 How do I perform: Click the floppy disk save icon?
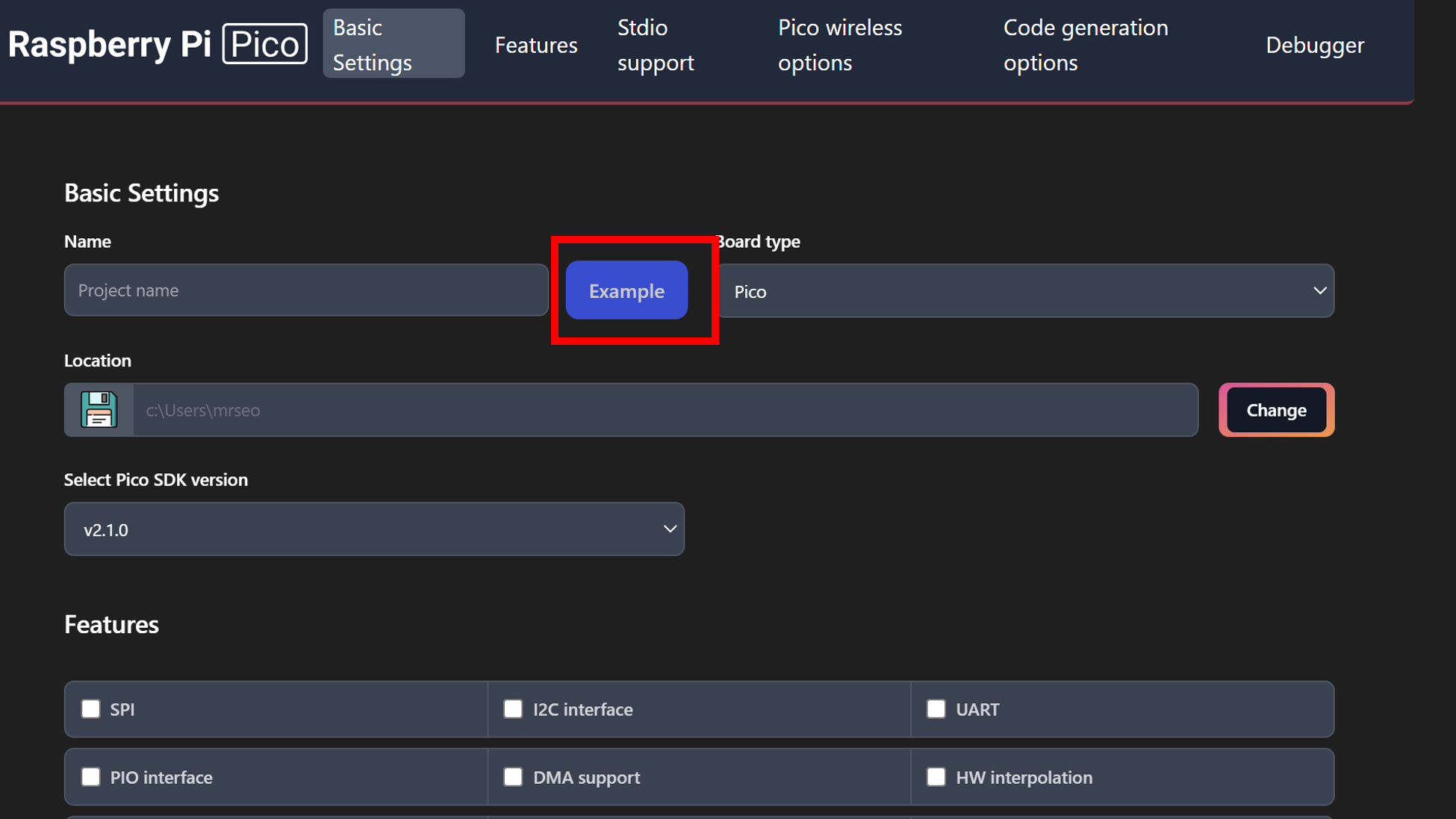coord(99,410)
